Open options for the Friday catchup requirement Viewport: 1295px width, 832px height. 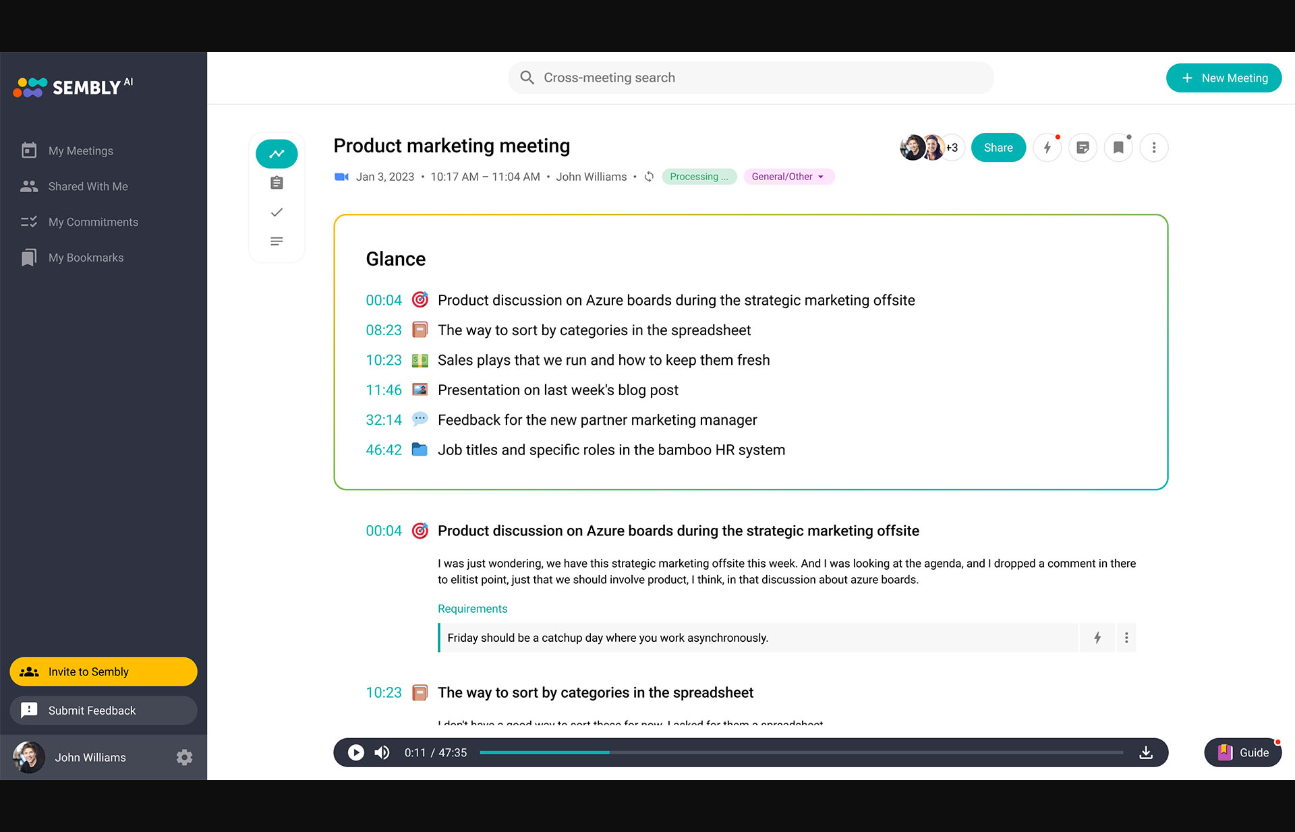coord(1126,638)
